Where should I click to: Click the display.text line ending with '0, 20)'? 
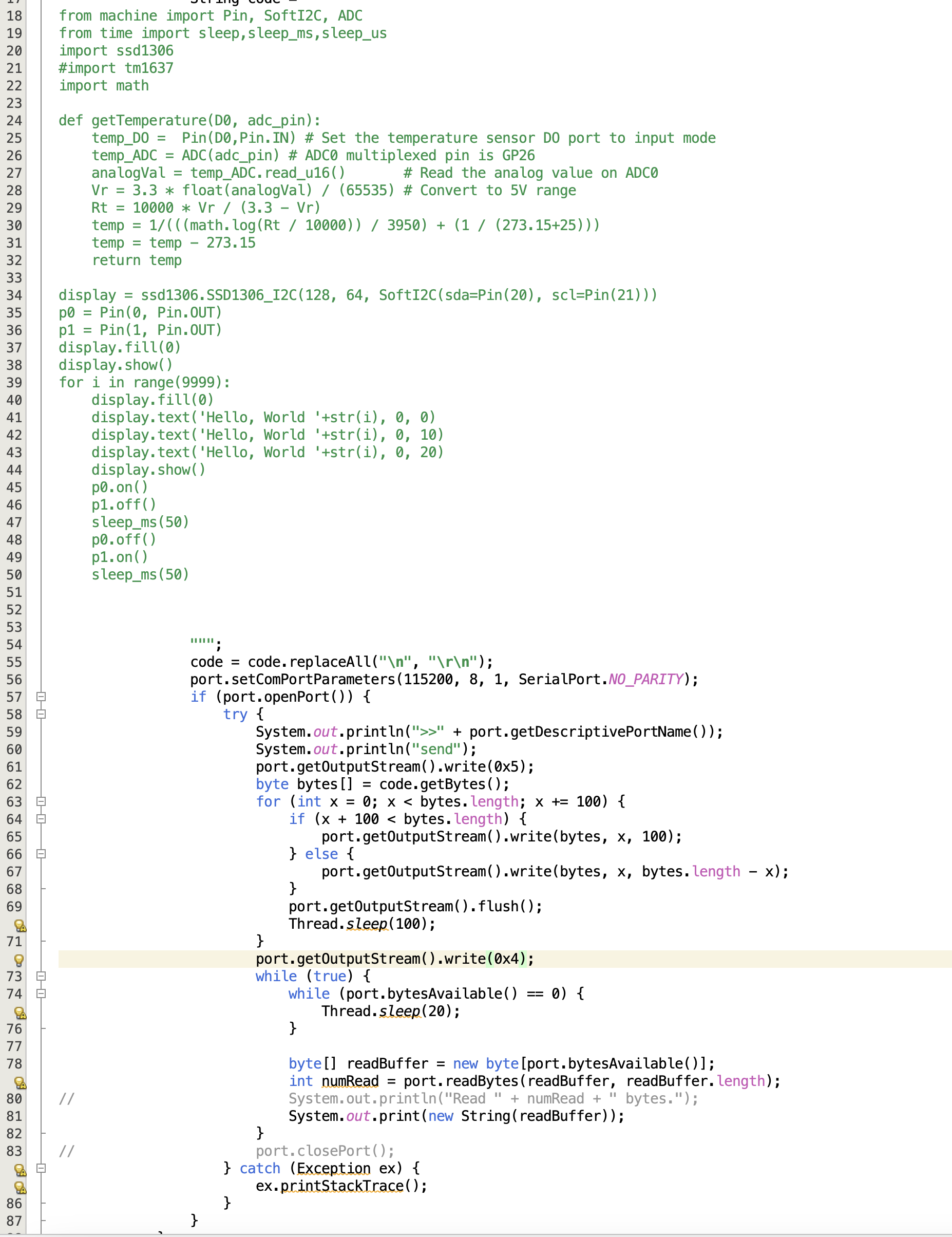(268, 453)
